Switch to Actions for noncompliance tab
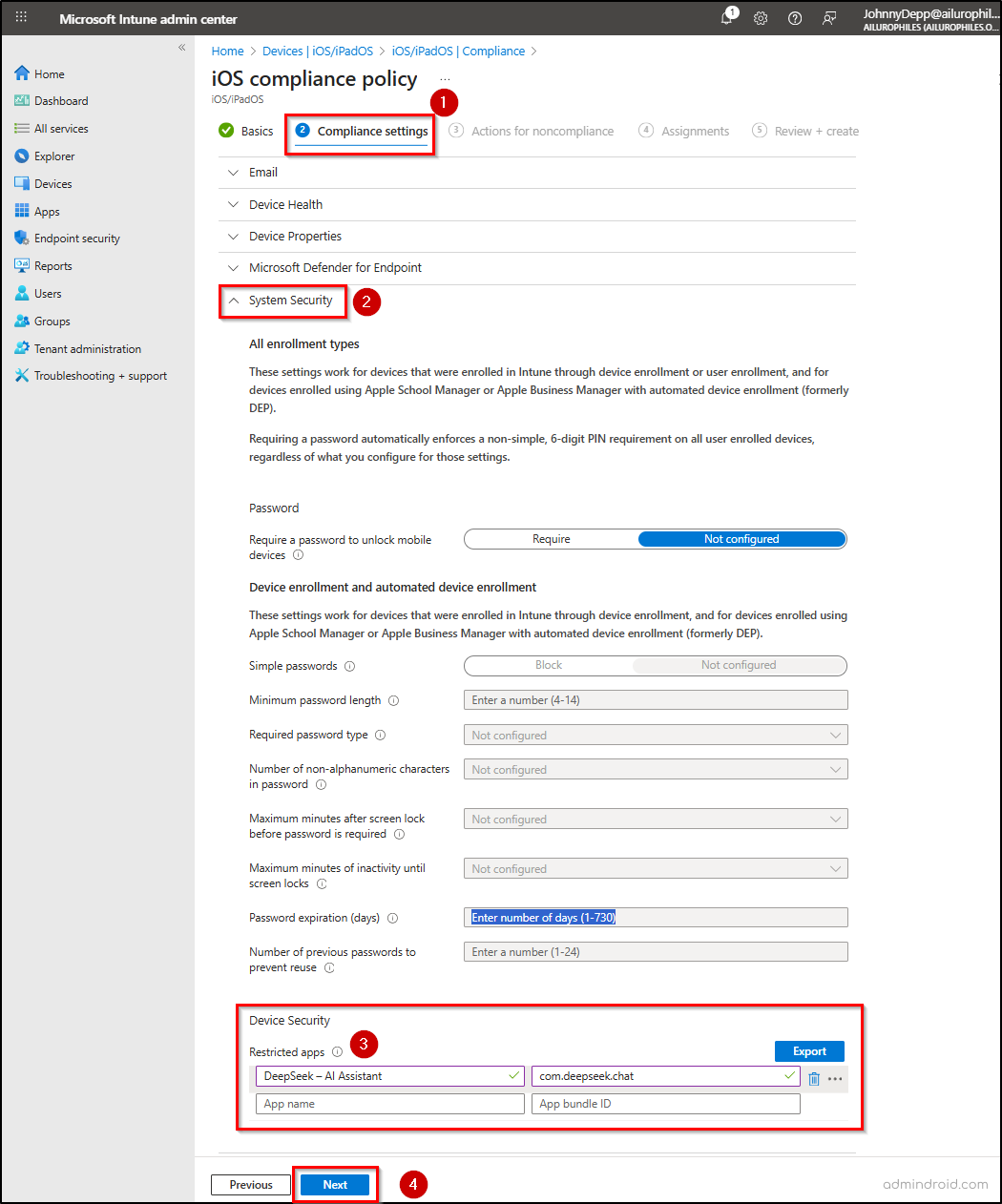The width and height of the screenshot is (1002, 1204). click(x=541, y=132)
